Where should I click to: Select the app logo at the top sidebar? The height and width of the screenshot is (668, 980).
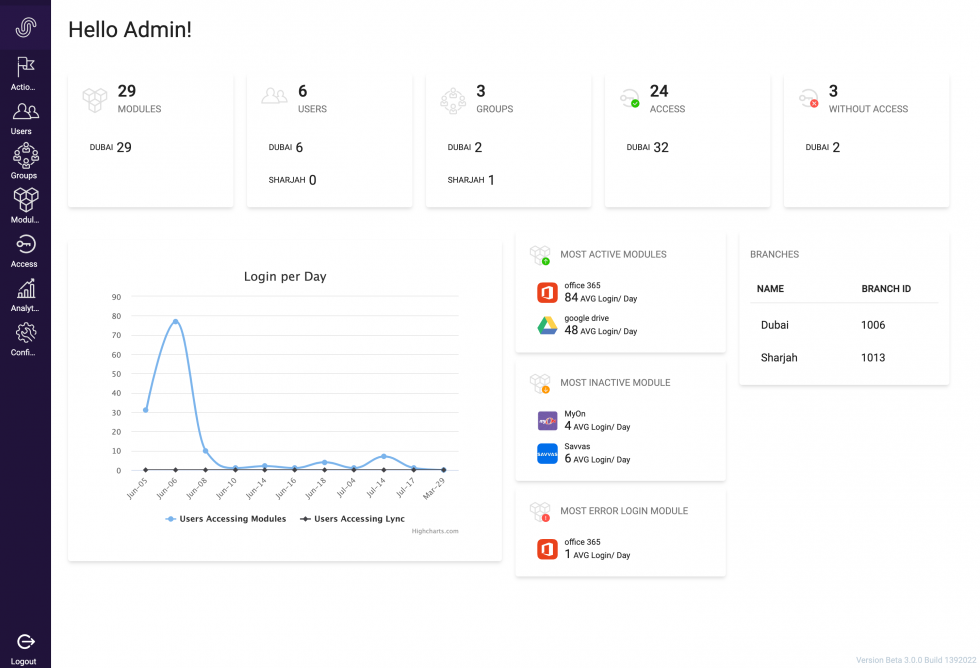pos(24,27)
